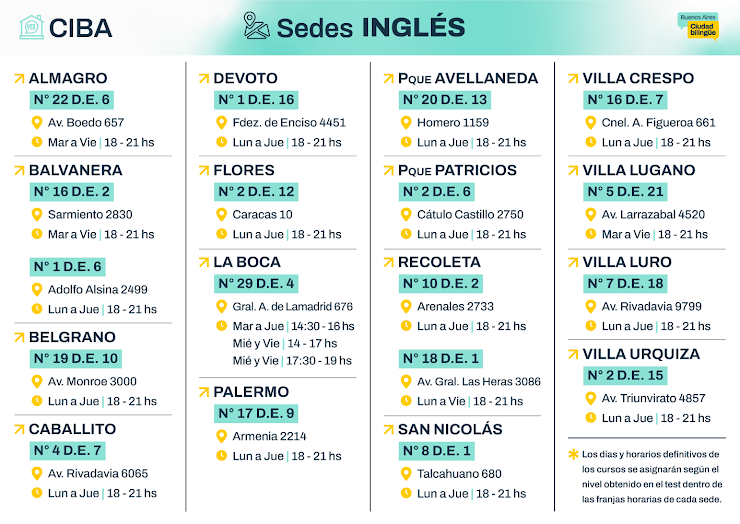The width and height of the screenshot is (740, 524).
Task: Click the Sedes INGLÉS title
Action: [370, 27]
